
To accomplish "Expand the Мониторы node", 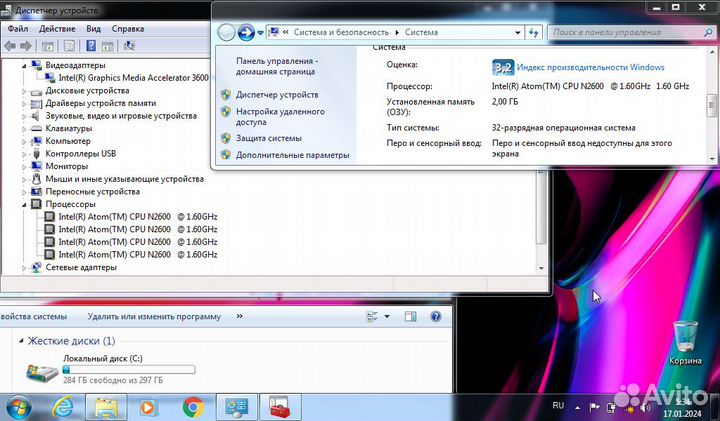I will click(x=24, y=167).
